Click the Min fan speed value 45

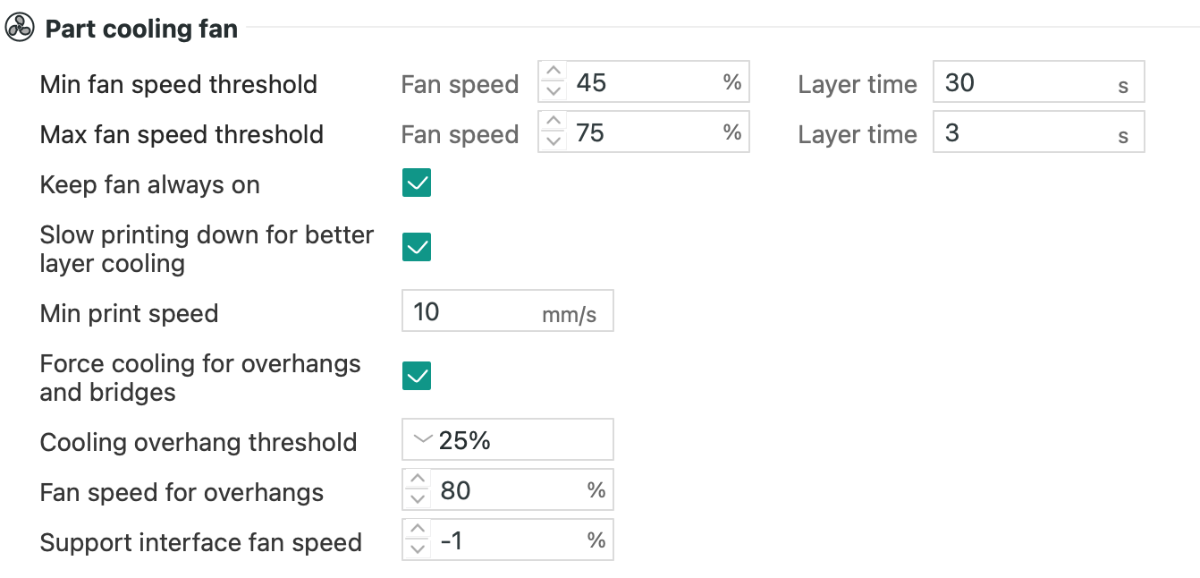(591, 83)
